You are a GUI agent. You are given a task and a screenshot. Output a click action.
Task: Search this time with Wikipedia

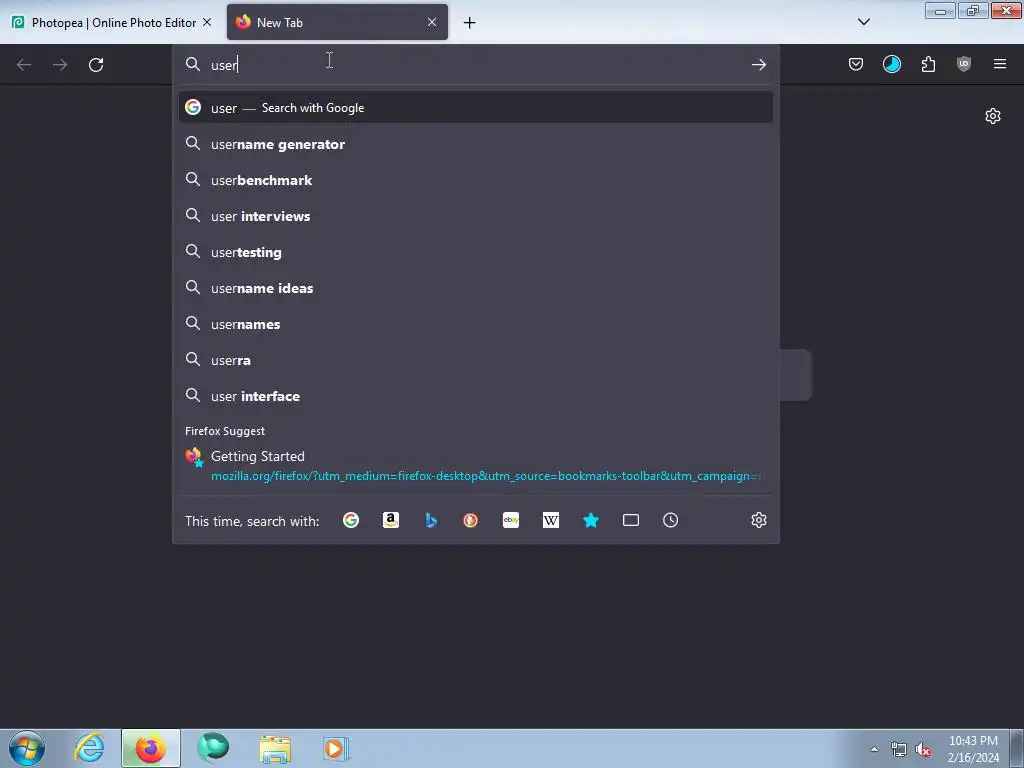pyautogui.click(x=551, y=520)
